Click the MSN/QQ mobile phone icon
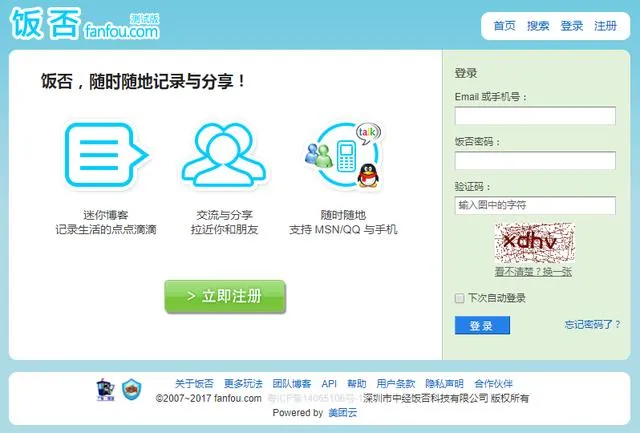 click(344, 155)
